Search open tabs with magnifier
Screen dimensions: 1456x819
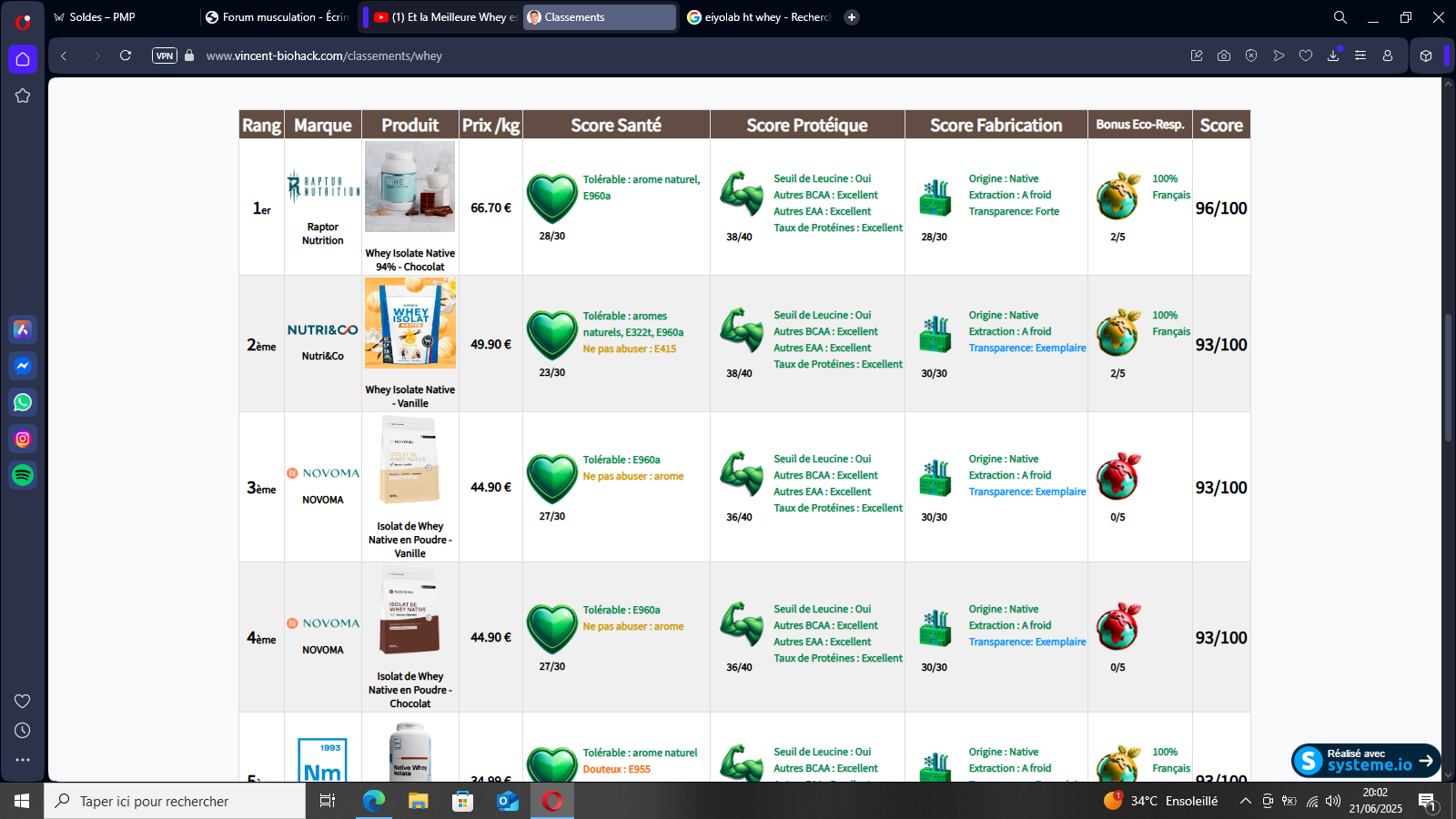(1340, 17)
